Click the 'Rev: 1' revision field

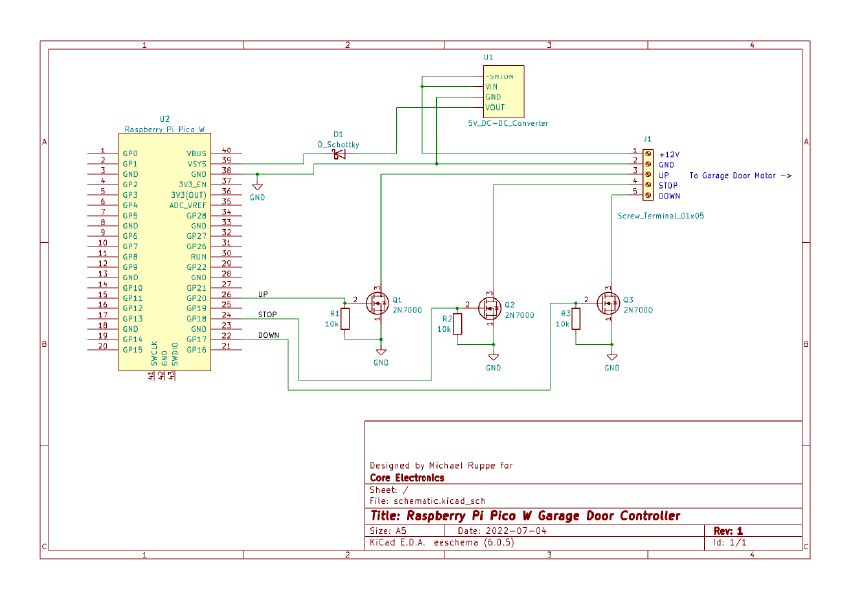click(x=728, y=531)
